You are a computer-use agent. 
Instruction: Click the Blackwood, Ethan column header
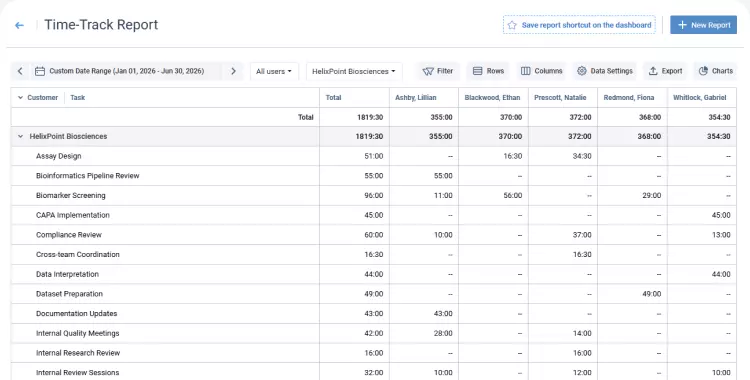pyautogui.click(x=492, y=98)
